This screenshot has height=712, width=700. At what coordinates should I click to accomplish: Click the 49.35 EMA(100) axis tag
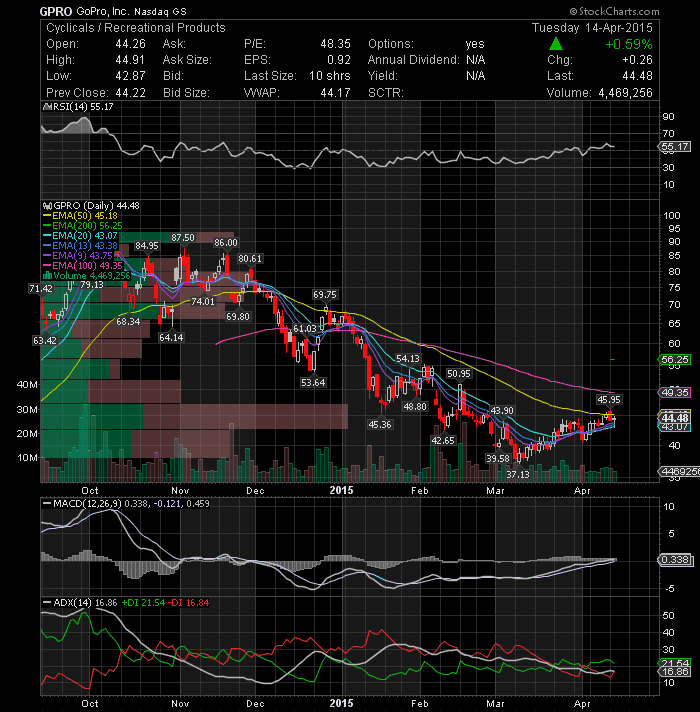[675, 393]
